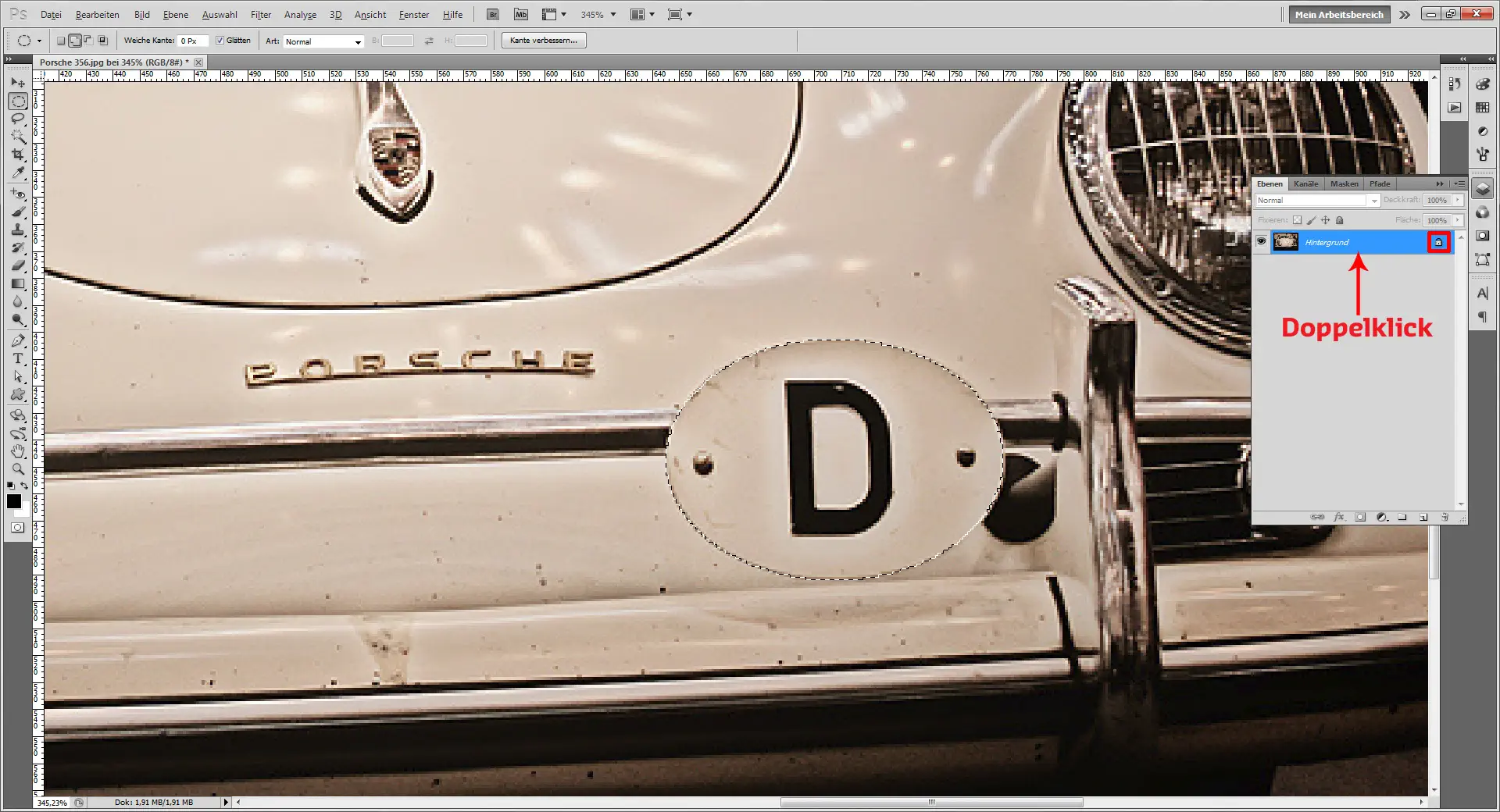Delete layer using the trash icon

pyautogui.click(x=1445, y=517)
